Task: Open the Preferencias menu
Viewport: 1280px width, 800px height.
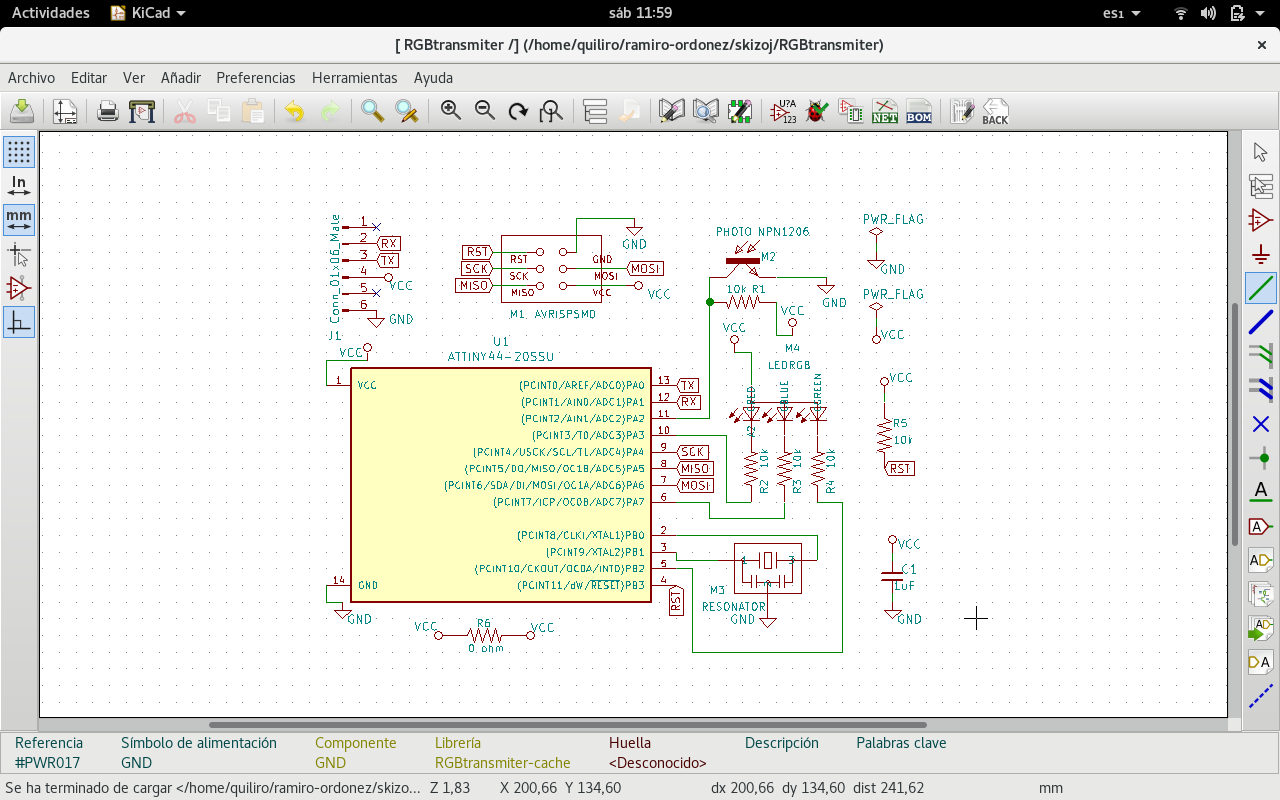Action: (256, 78)
